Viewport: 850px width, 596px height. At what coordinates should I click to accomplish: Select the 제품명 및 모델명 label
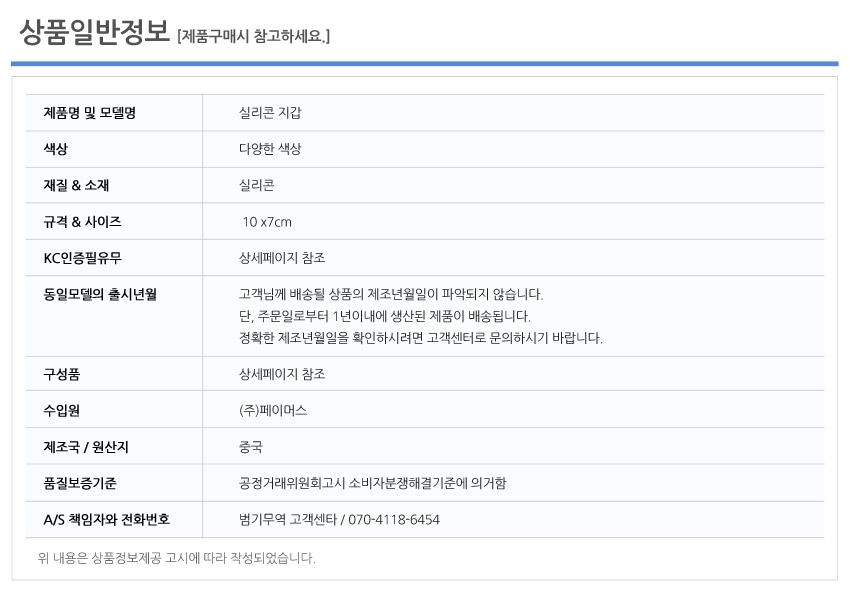pyautogui.click(x=89, y=113)
